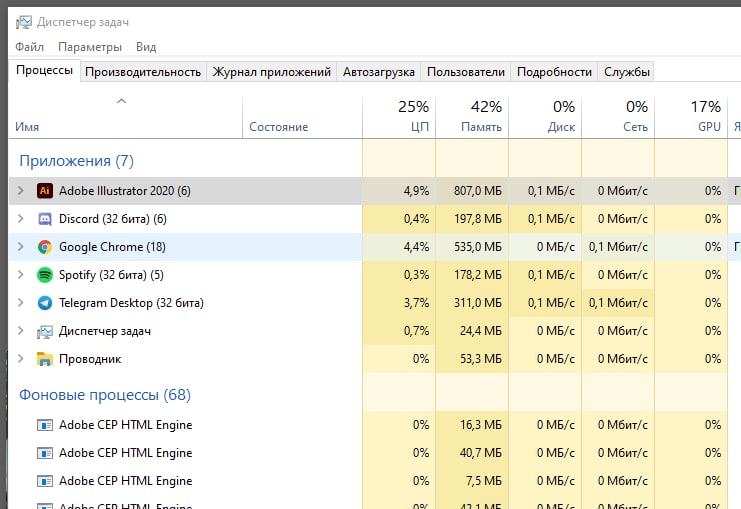Open the Файл menu
This screenshot has width=741, height=509.
tap(29, 47)
